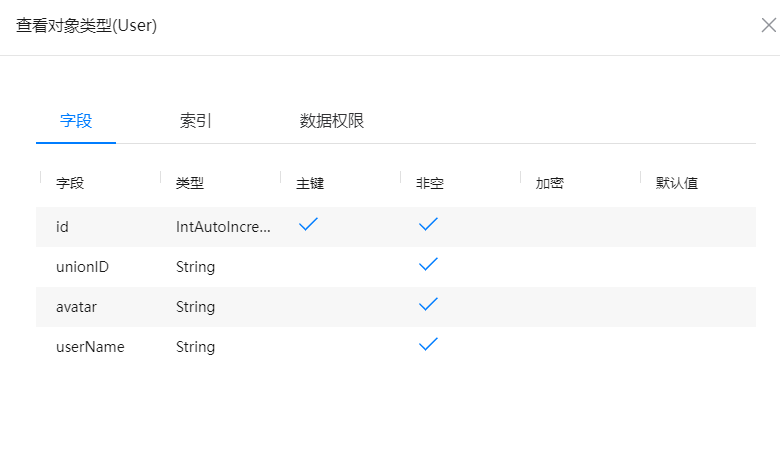
Task: Click the 主键 column header
Action: [310, 184]
